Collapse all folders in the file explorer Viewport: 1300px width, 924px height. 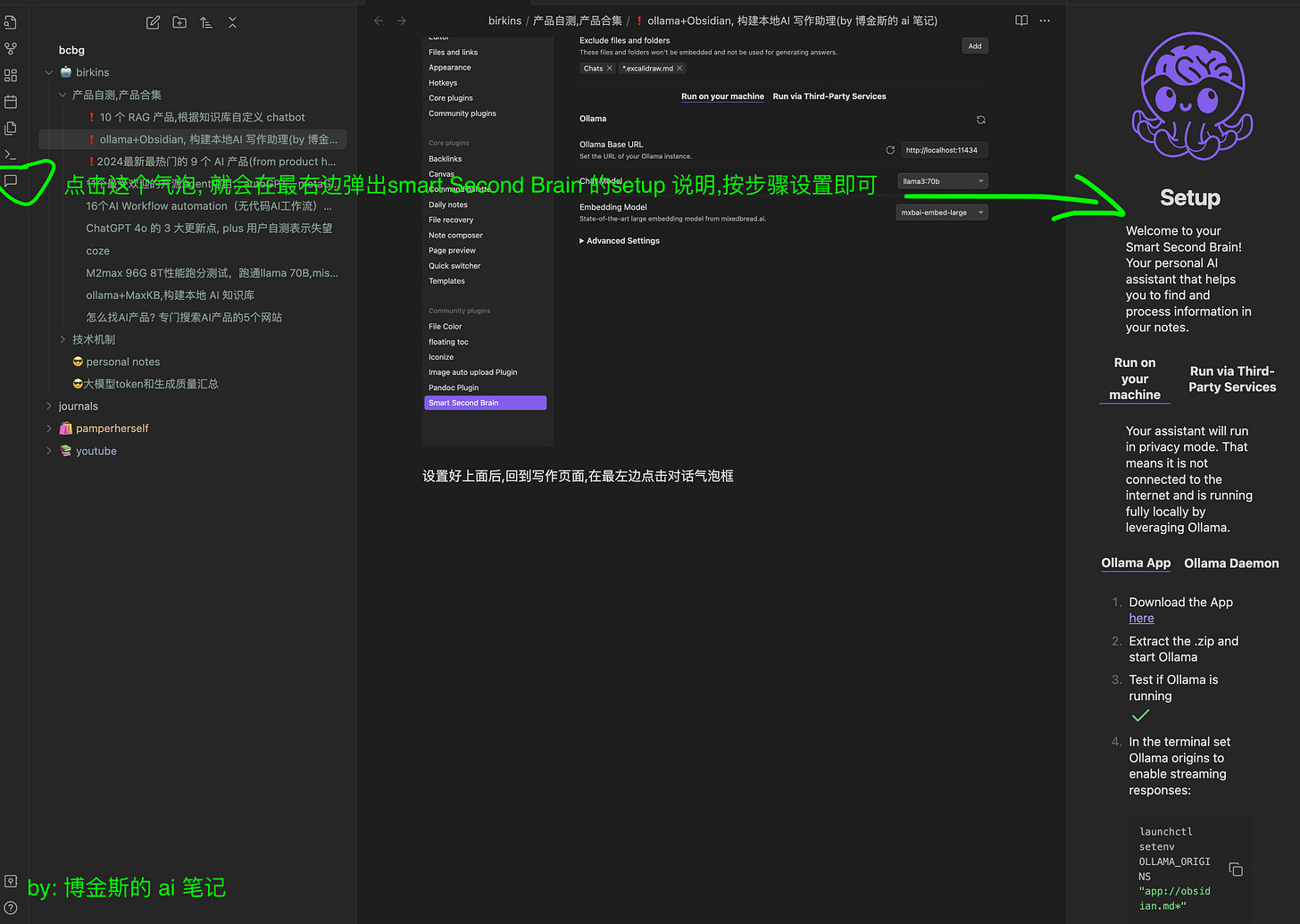(232, 22)
